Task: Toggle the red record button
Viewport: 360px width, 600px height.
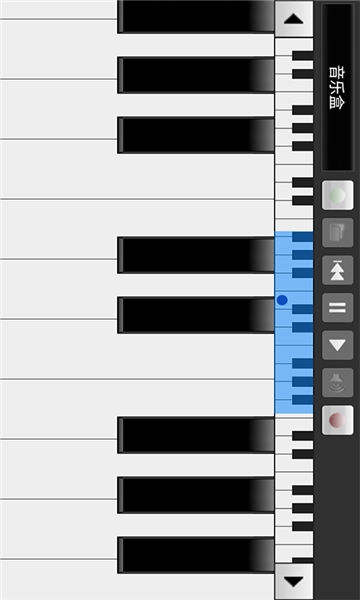Action: [337, 420]
